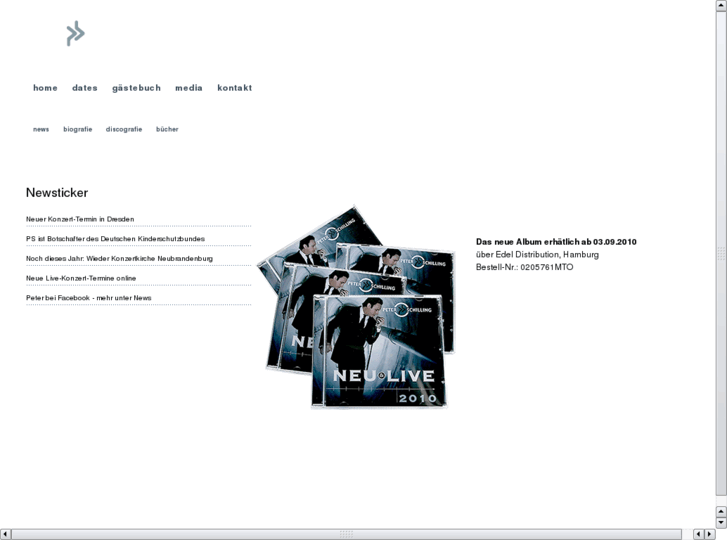Click vertical scrollbar down arrow at bottom
This screenshot has height=545, width=727.
point(721,523)
